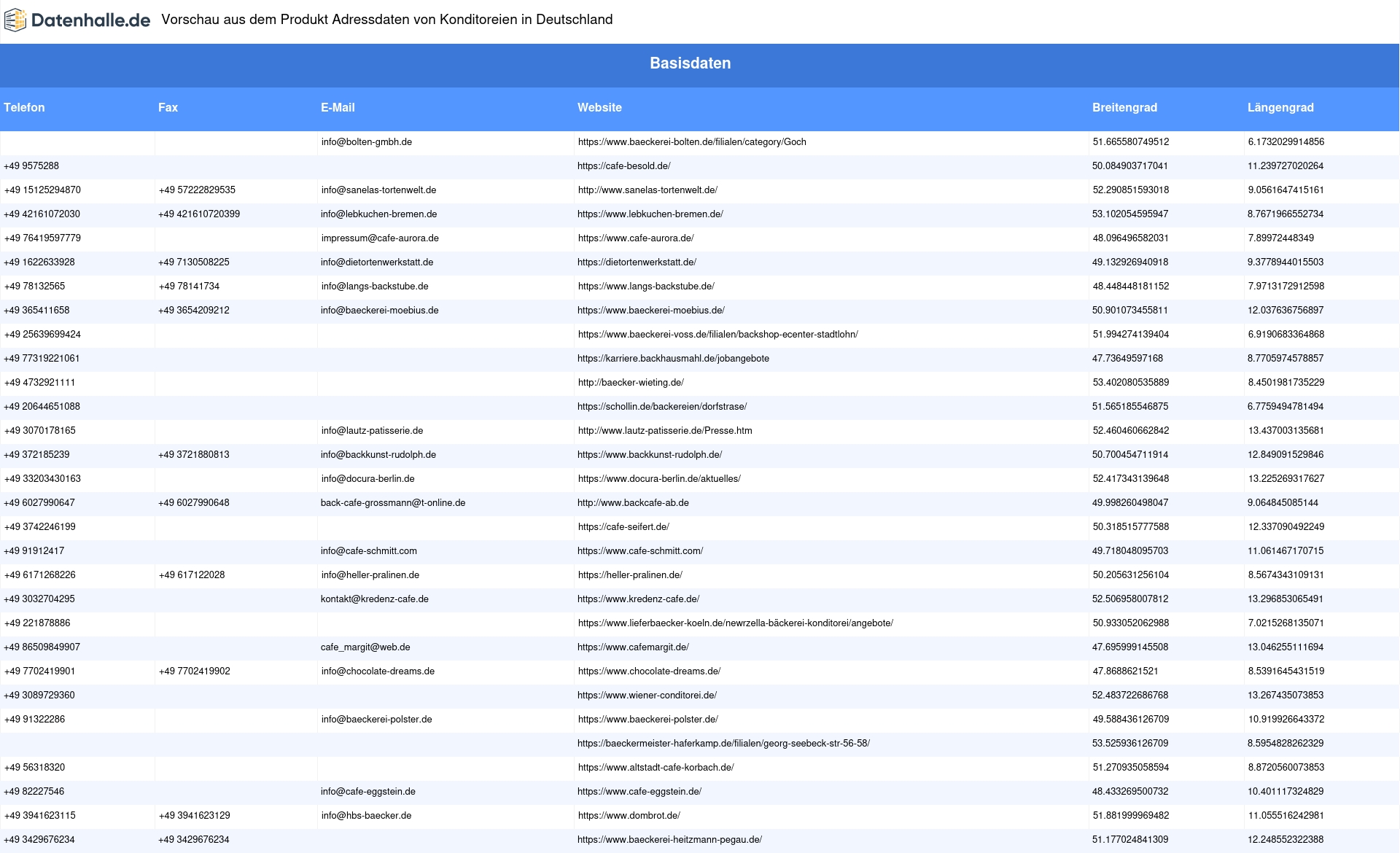Select phone number +49 9575288
Viewport: 1400px width, 853px height.
[x=31, y=166]
